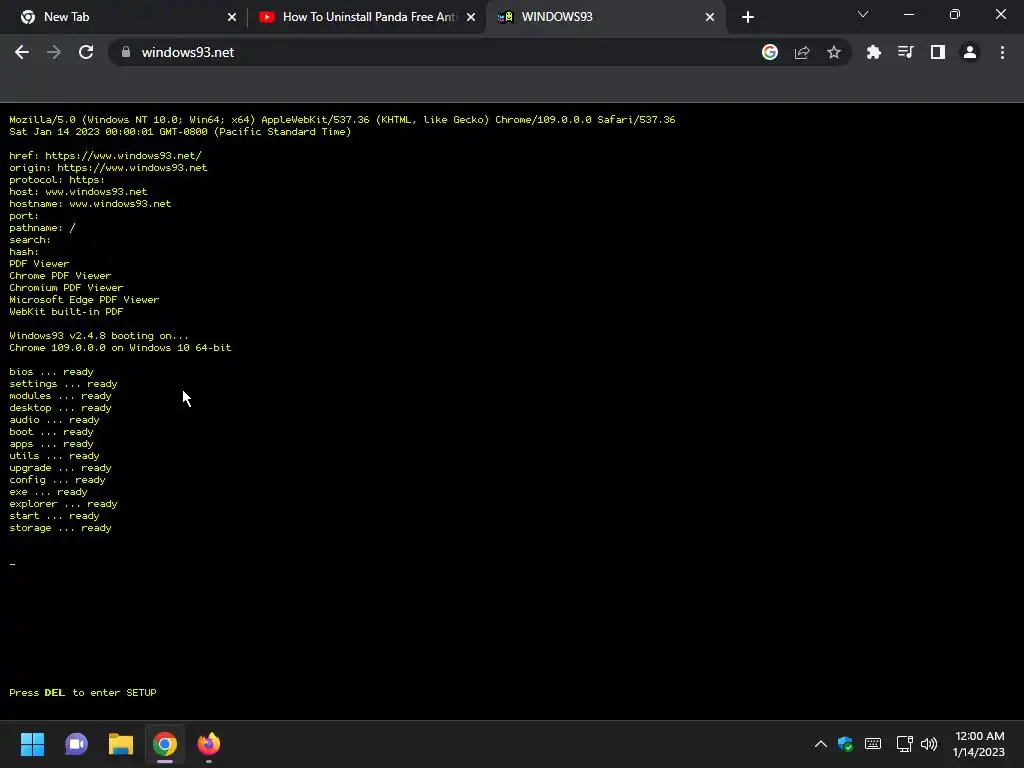Open File Explorer from taskbar
This screenshot has height=768, width=1024.
(x=121, y=744)
